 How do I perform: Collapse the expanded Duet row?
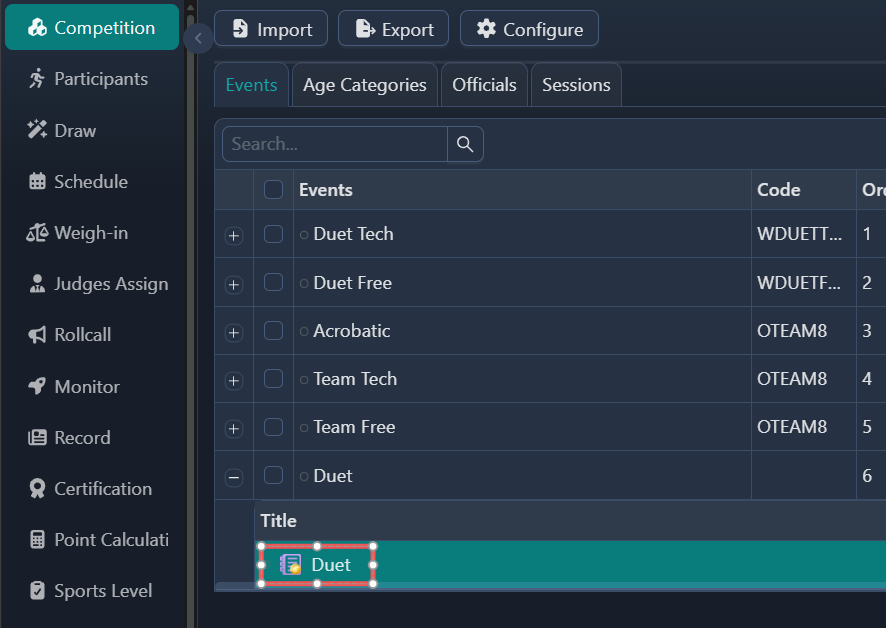[x=234, y=477]
